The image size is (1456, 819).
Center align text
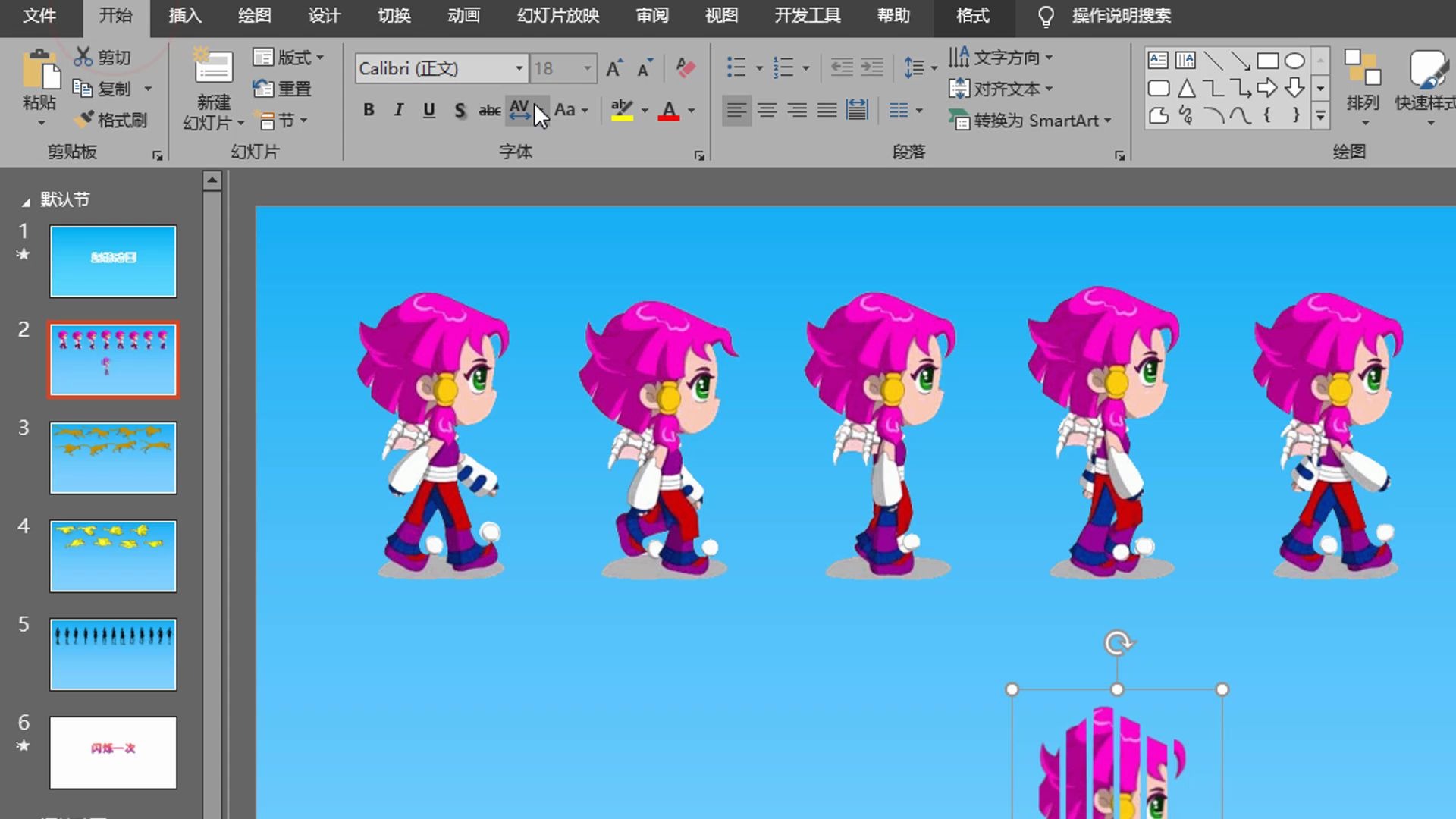coord(767,111)
